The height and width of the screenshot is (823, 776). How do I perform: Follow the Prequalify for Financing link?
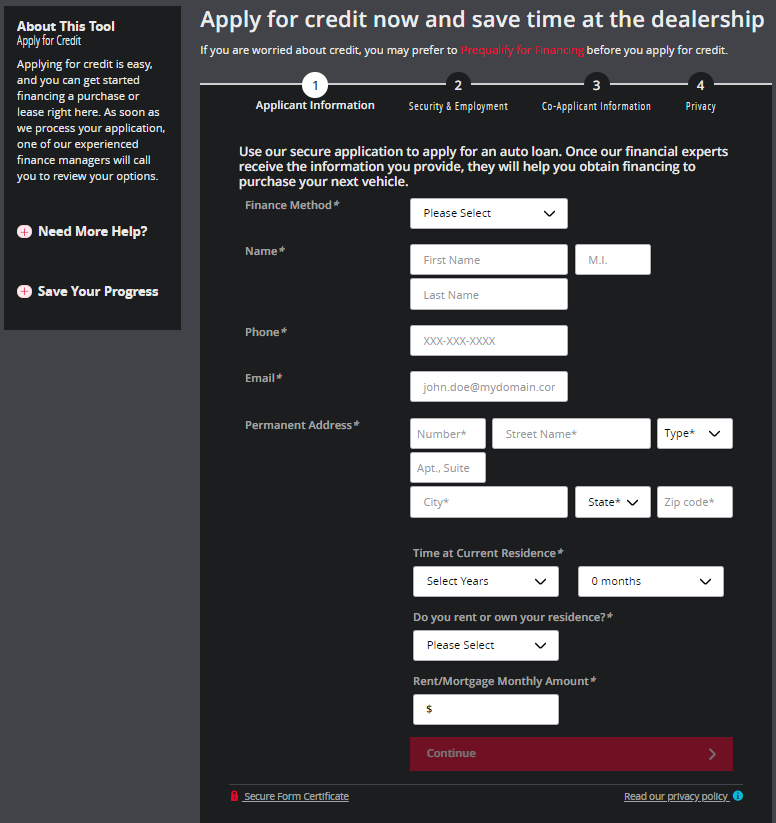pos(522,50)
